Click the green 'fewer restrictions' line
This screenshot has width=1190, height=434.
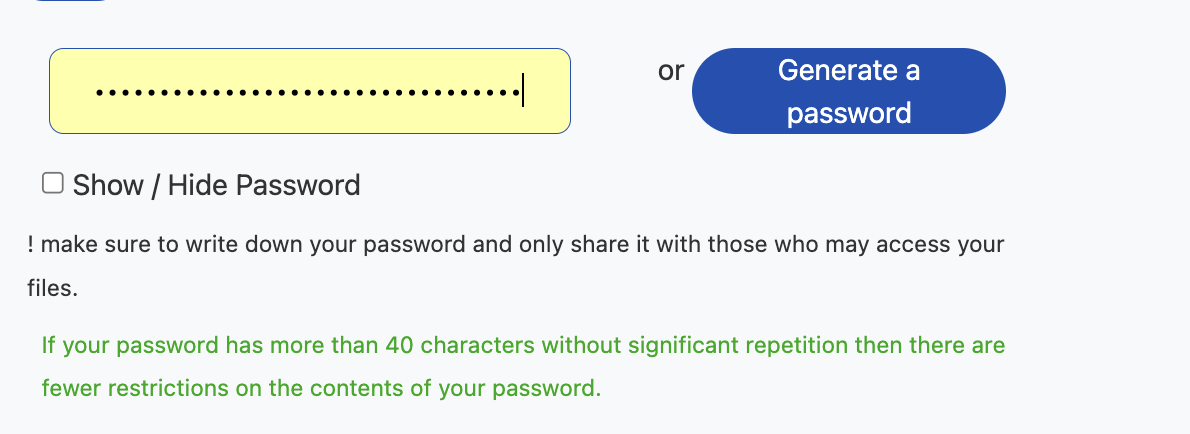point(320,388)
